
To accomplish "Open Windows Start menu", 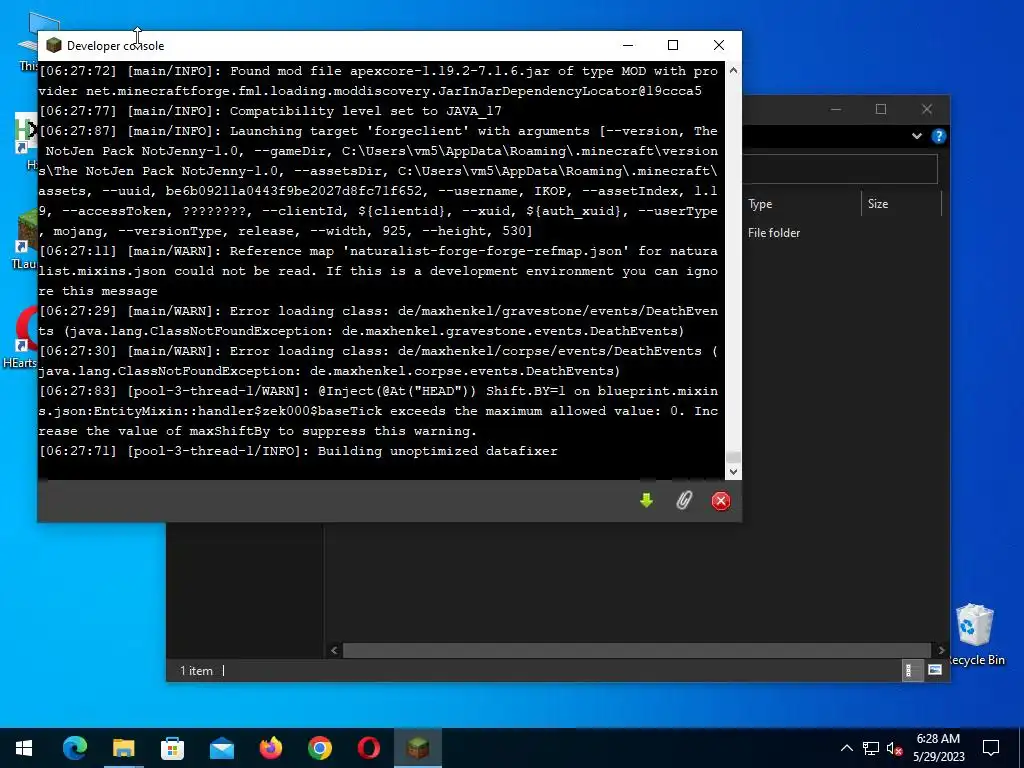I will (24, 748).
